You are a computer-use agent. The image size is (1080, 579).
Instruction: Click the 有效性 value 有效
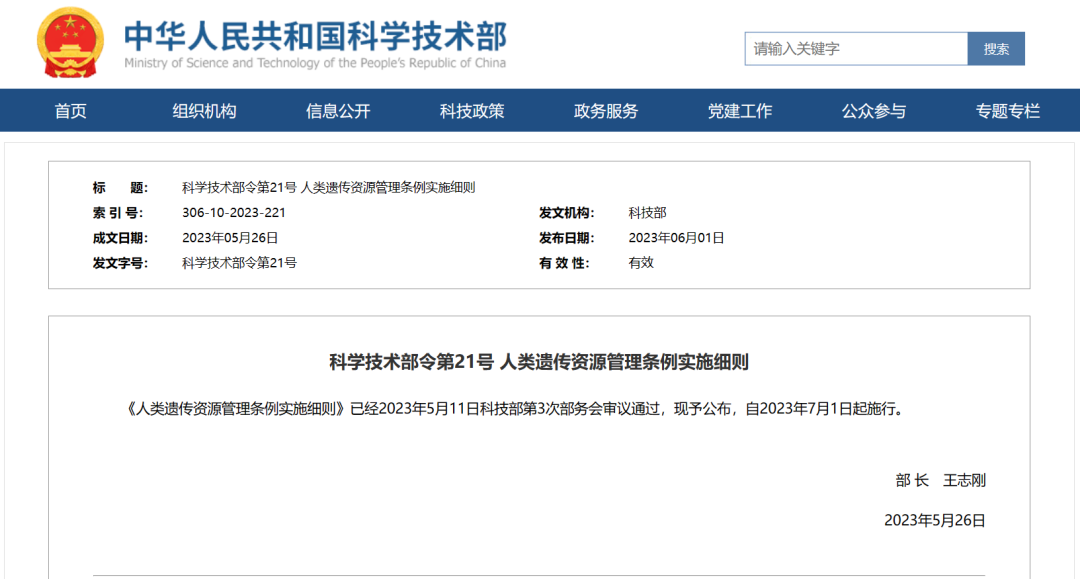click(641, 262)
